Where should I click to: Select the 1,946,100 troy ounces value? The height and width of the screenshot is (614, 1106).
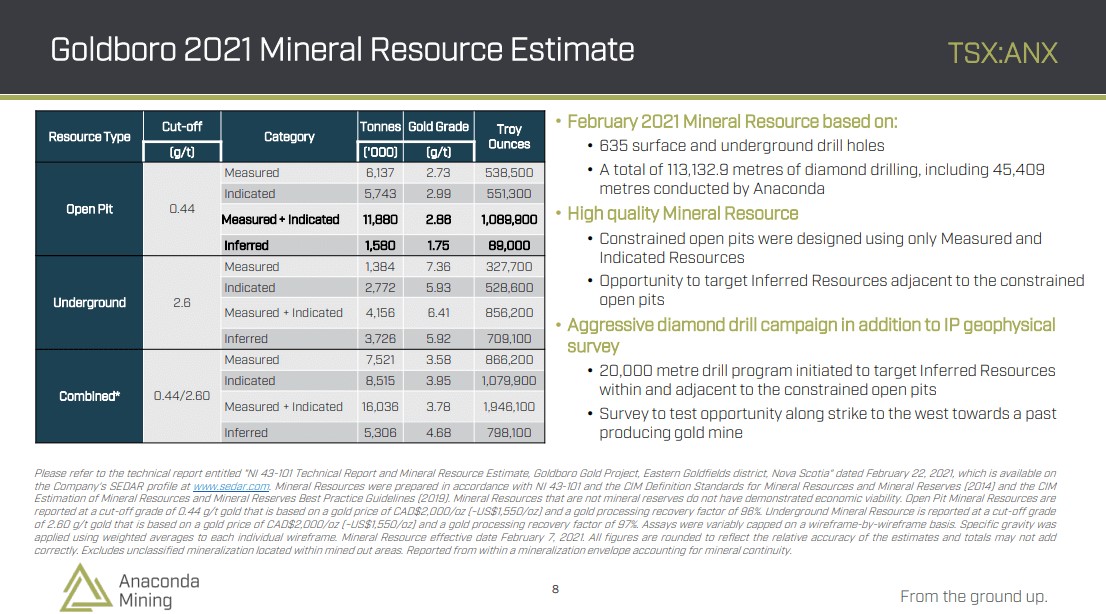(x=509, y=407)
